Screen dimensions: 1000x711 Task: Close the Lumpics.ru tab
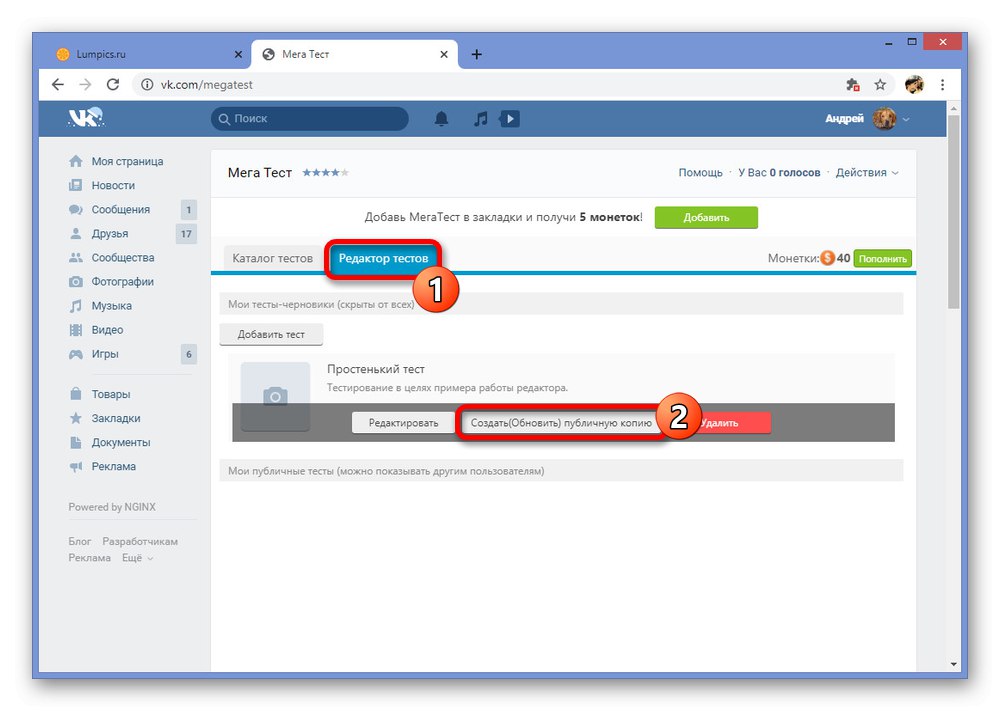(x=239, y=54)
